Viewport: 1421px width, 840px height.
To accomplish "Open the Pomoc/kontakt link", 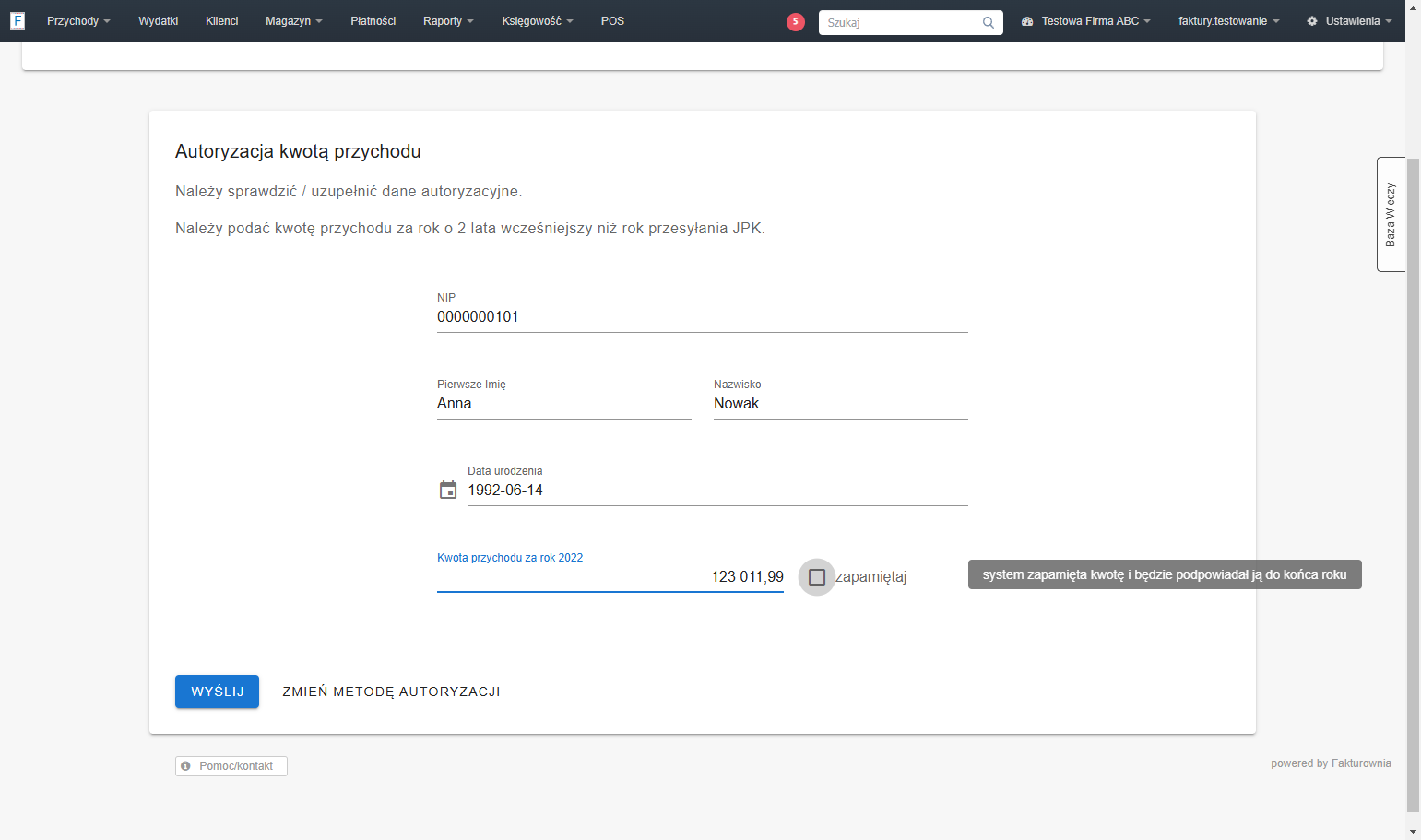I will tap(231, 766).
